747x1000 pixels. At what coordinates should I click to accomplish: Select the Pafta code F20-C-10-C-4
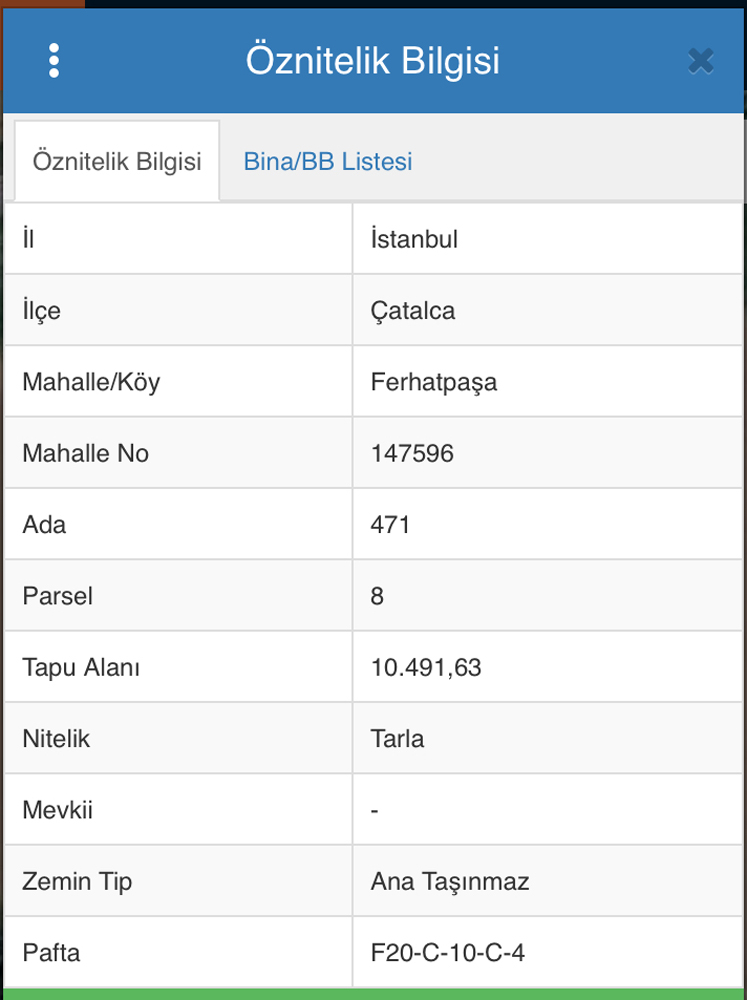(x=448, y=953)
